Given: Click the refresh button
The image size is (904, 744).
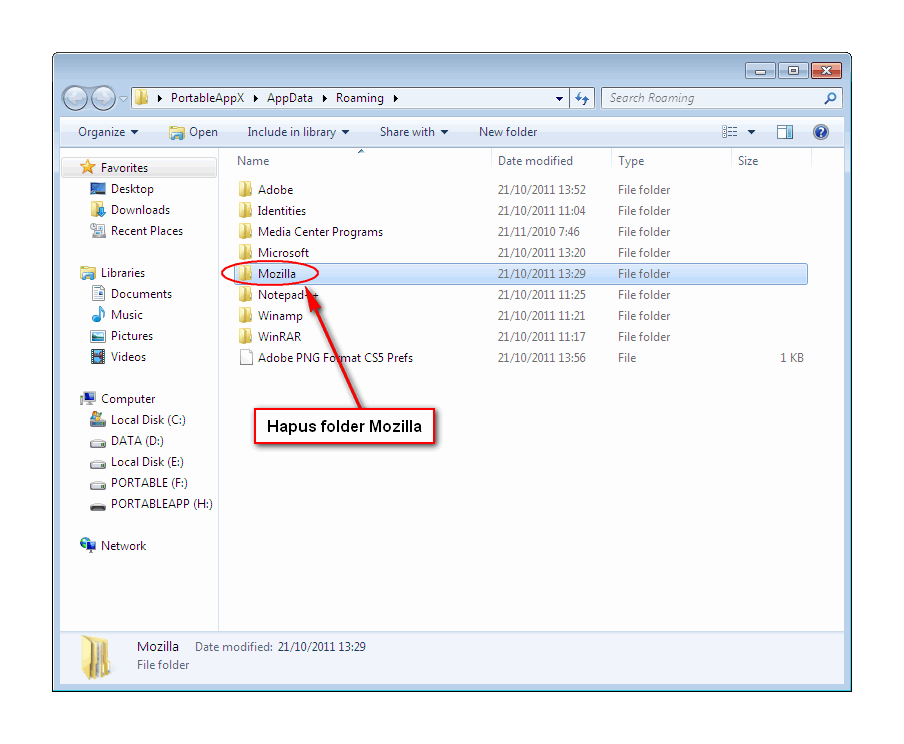Looking at the screenshot, I should (582, 99).
